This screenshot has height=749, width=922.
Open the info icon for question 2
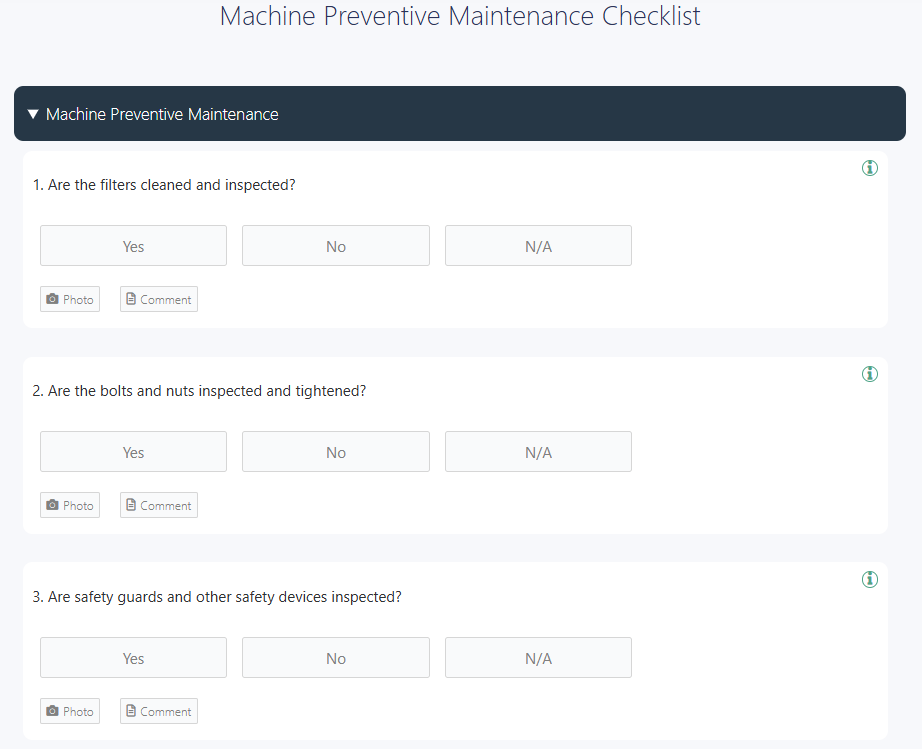(x=870, y=374)
